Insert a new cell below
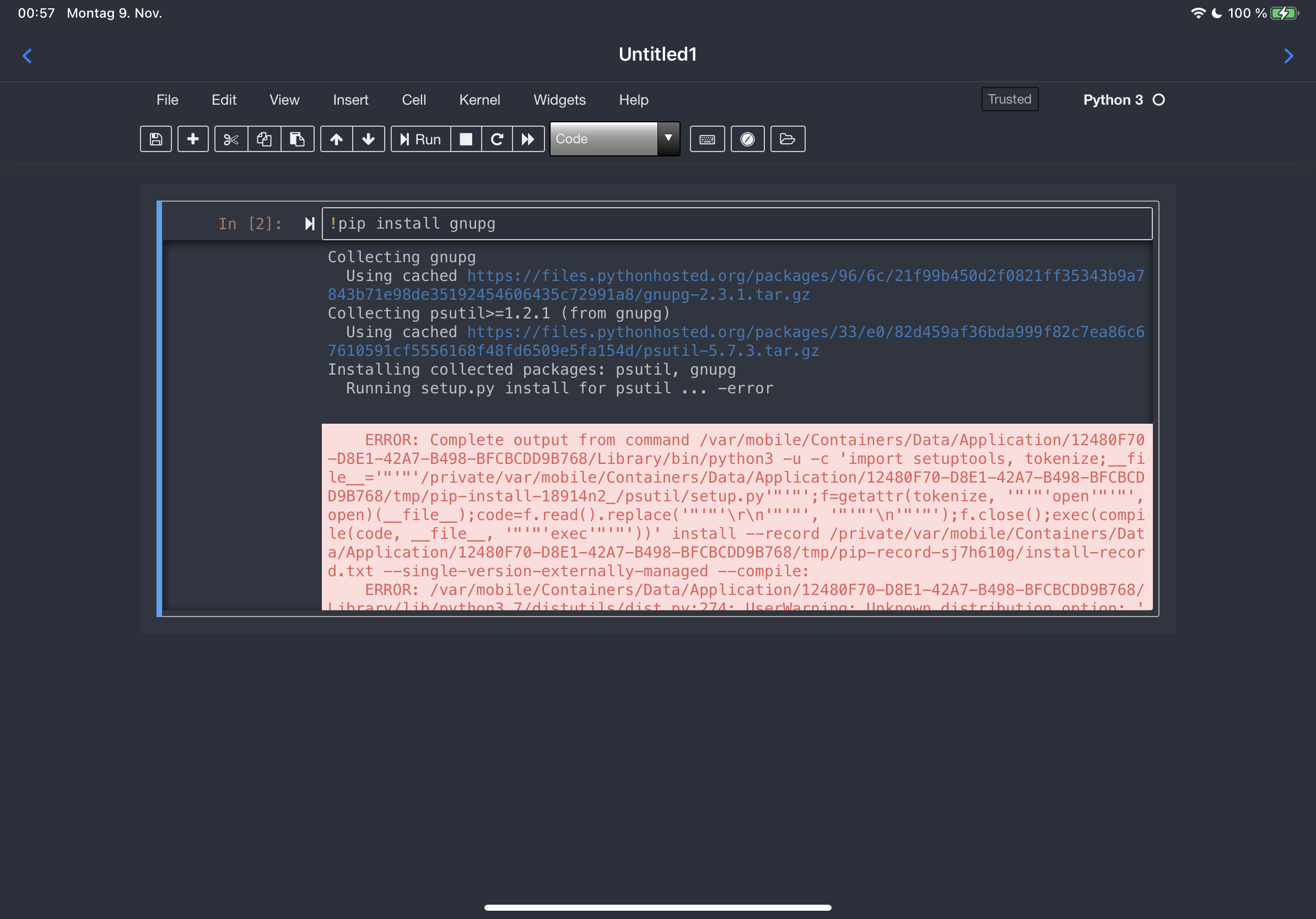The width and height of the screenshot is (1316, 919). coord(193,139)
